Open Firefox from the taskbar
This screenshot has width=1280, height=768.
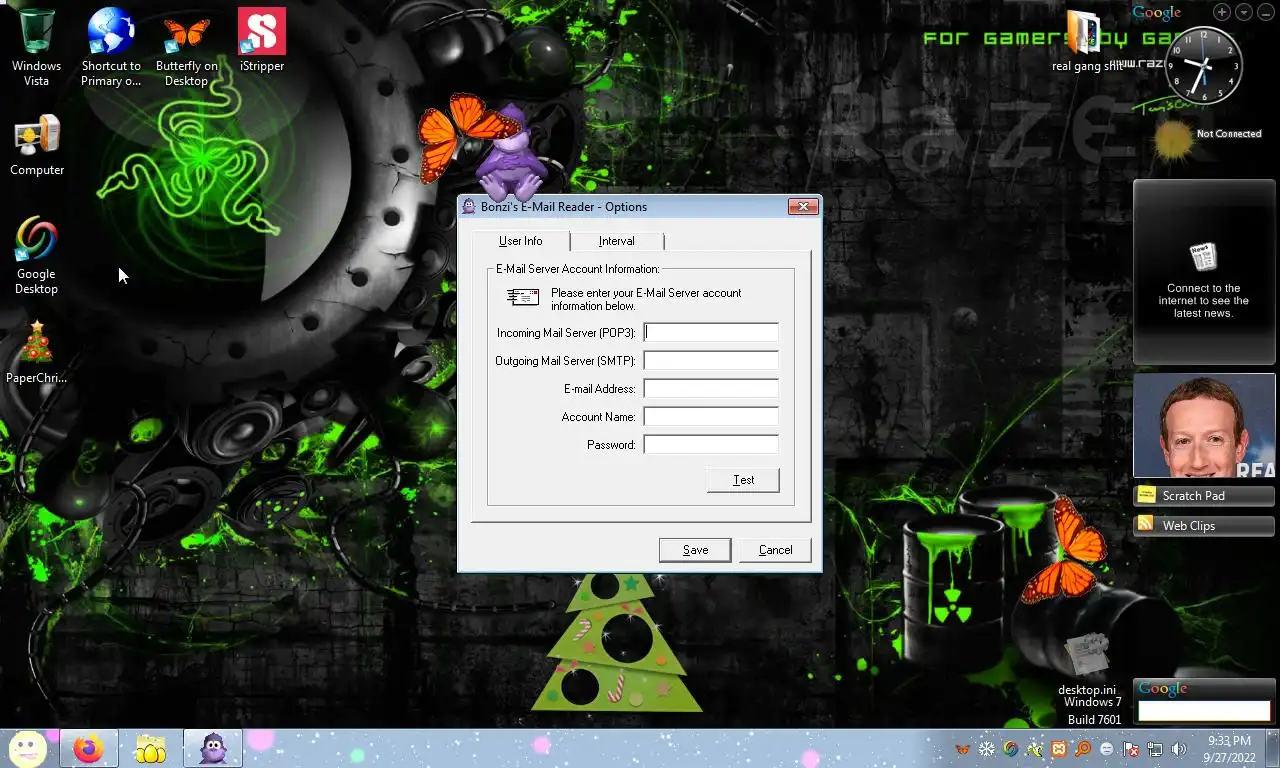pos(88,749)
